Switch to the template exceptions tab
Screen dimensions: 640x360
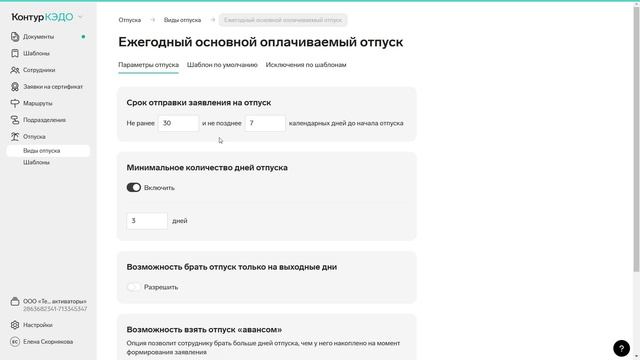pos(306,64)
